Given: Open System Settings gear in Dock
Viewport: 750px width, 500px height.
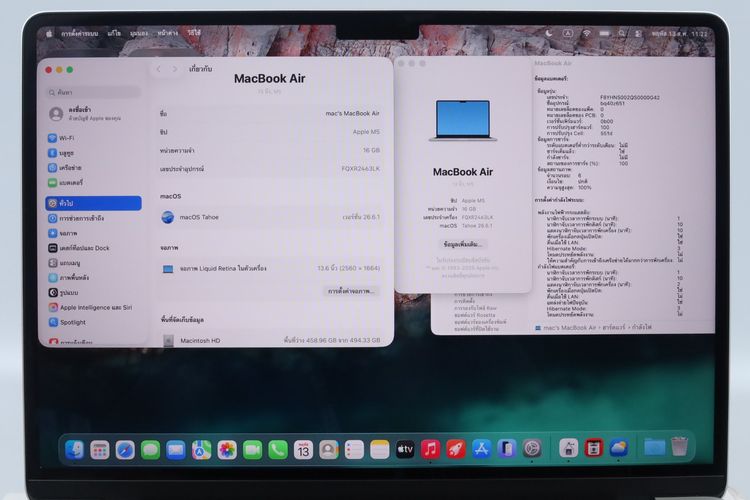Looking at the screenshot, I should click(532, 448).
